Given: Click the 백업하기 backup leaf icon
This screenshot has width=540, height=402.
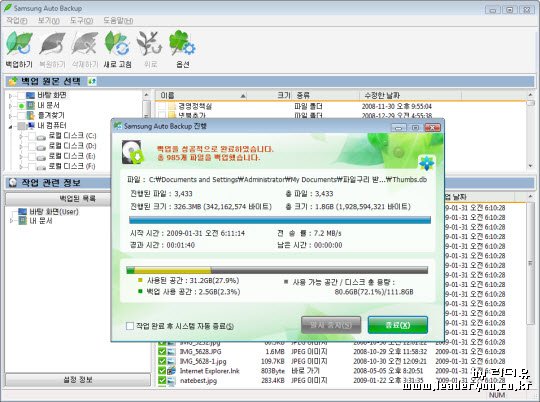Looking at the screenshot, I should coord(19,44).
